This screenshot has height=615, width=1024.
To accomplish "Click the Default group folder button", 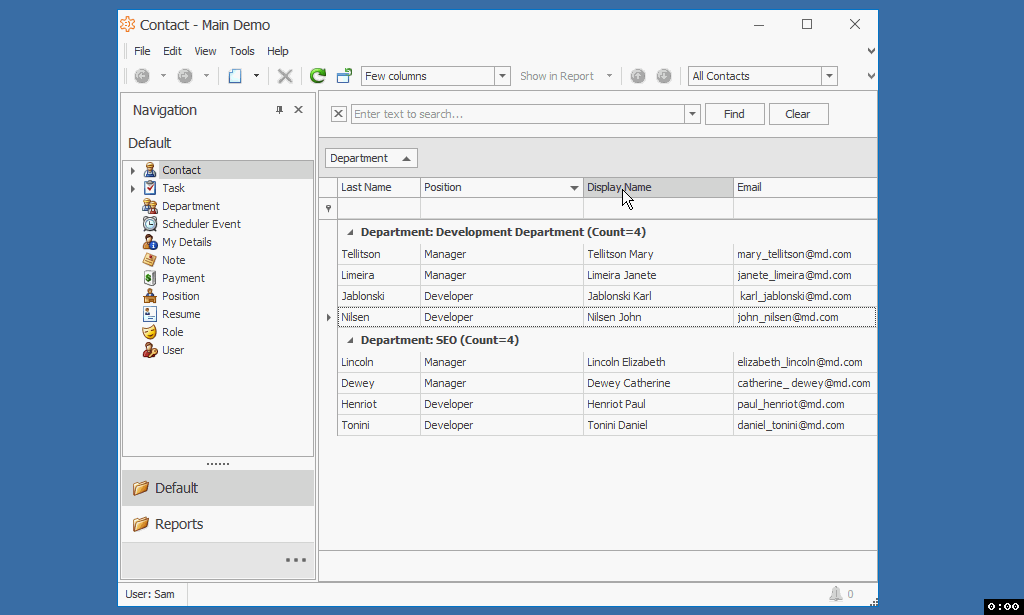I will click(x=217, y=488).
